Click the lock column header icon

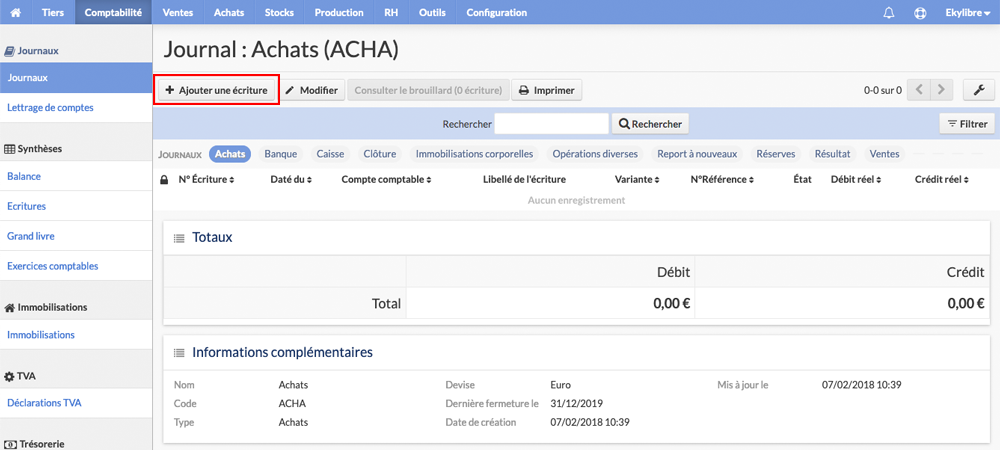pyautogui.click(x=164, y=180)
